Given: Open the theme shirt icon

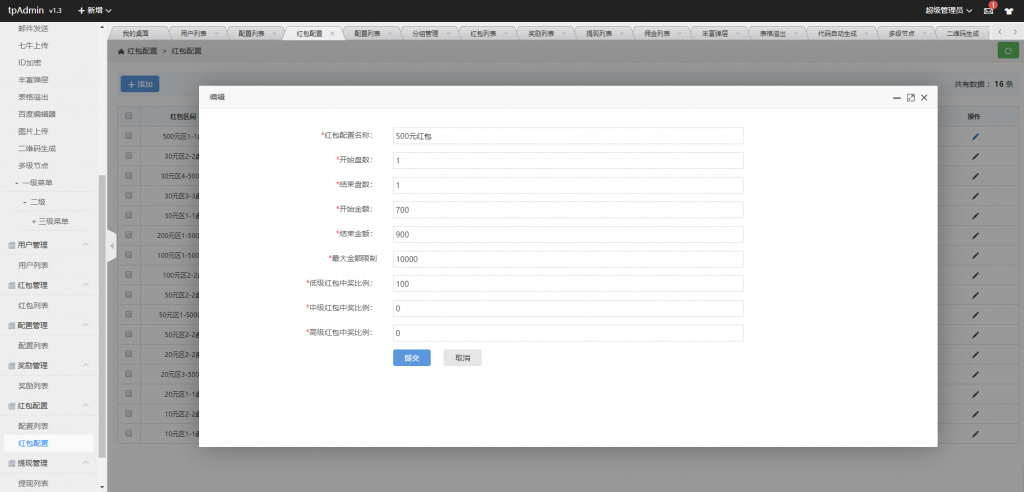Looking at the screenshot, I should coord(1008,10).
